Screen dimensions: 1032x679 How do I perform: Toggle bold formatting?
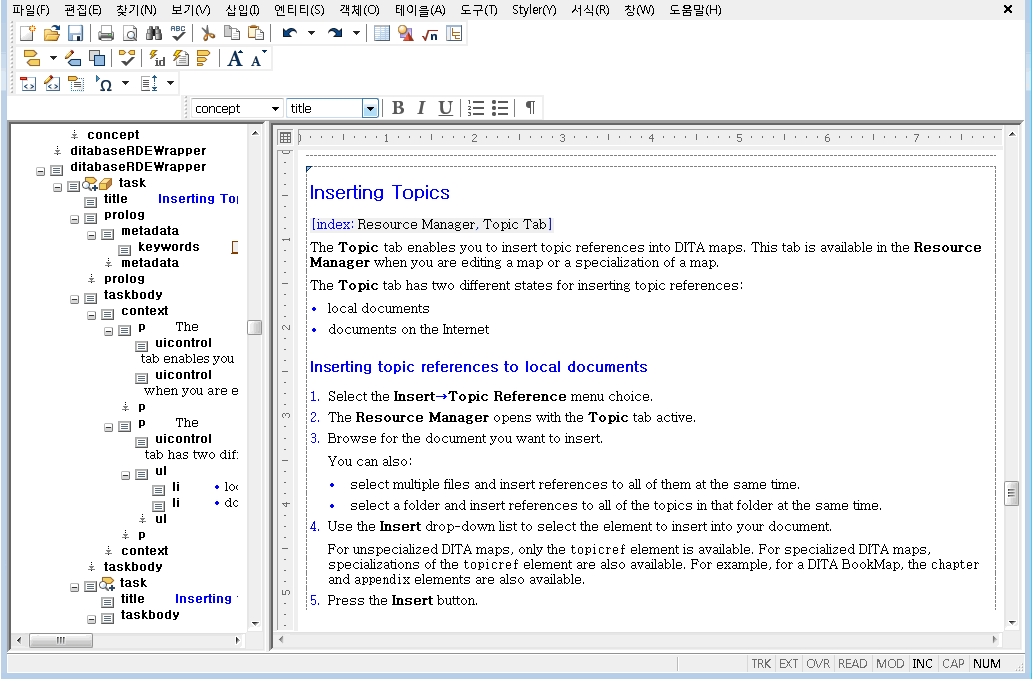pyautogui.click(x=398, y=108)
